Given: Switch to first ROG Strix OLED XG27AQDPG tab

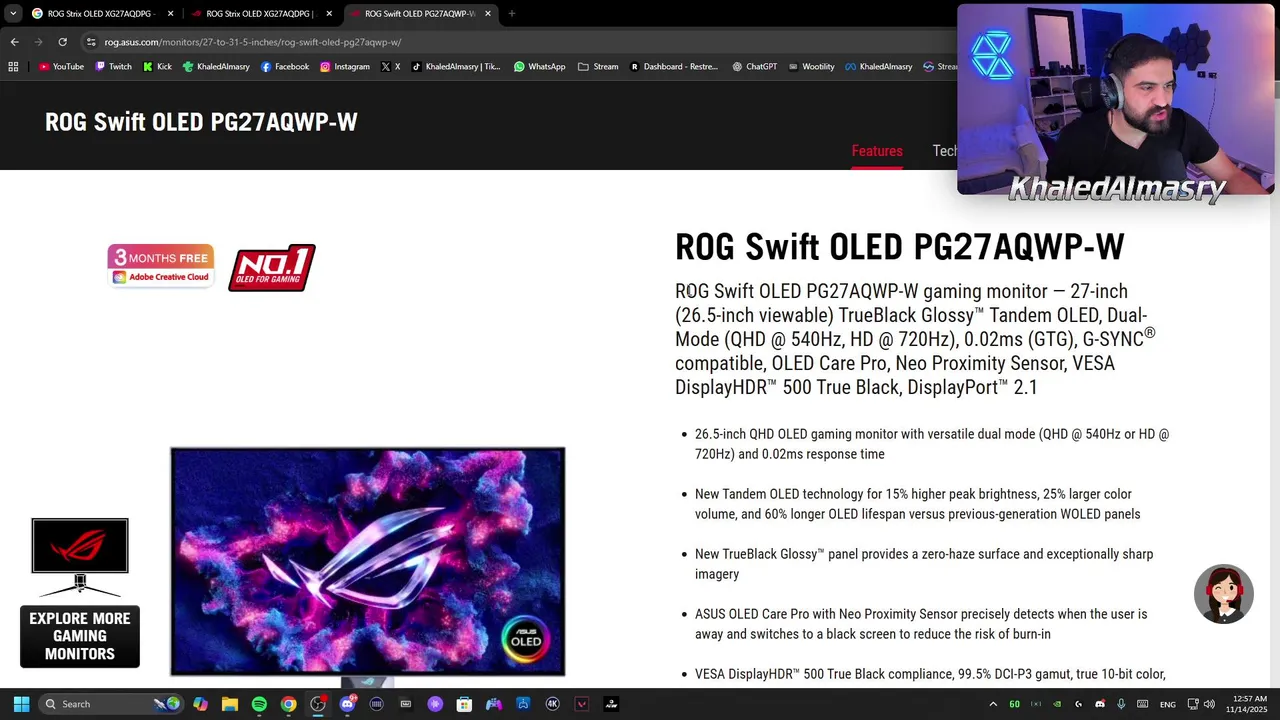Looking at the screenshot, I should tap(102, 13).
